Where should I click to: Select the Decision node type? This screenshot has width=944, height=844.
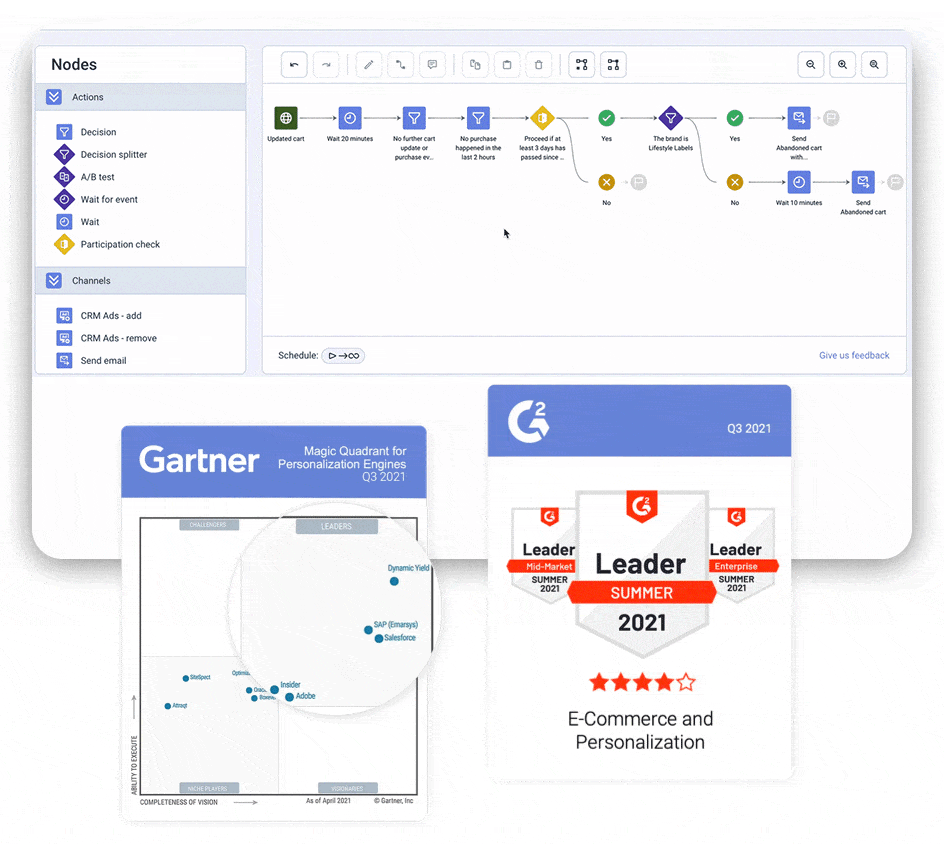pos(86,132)
